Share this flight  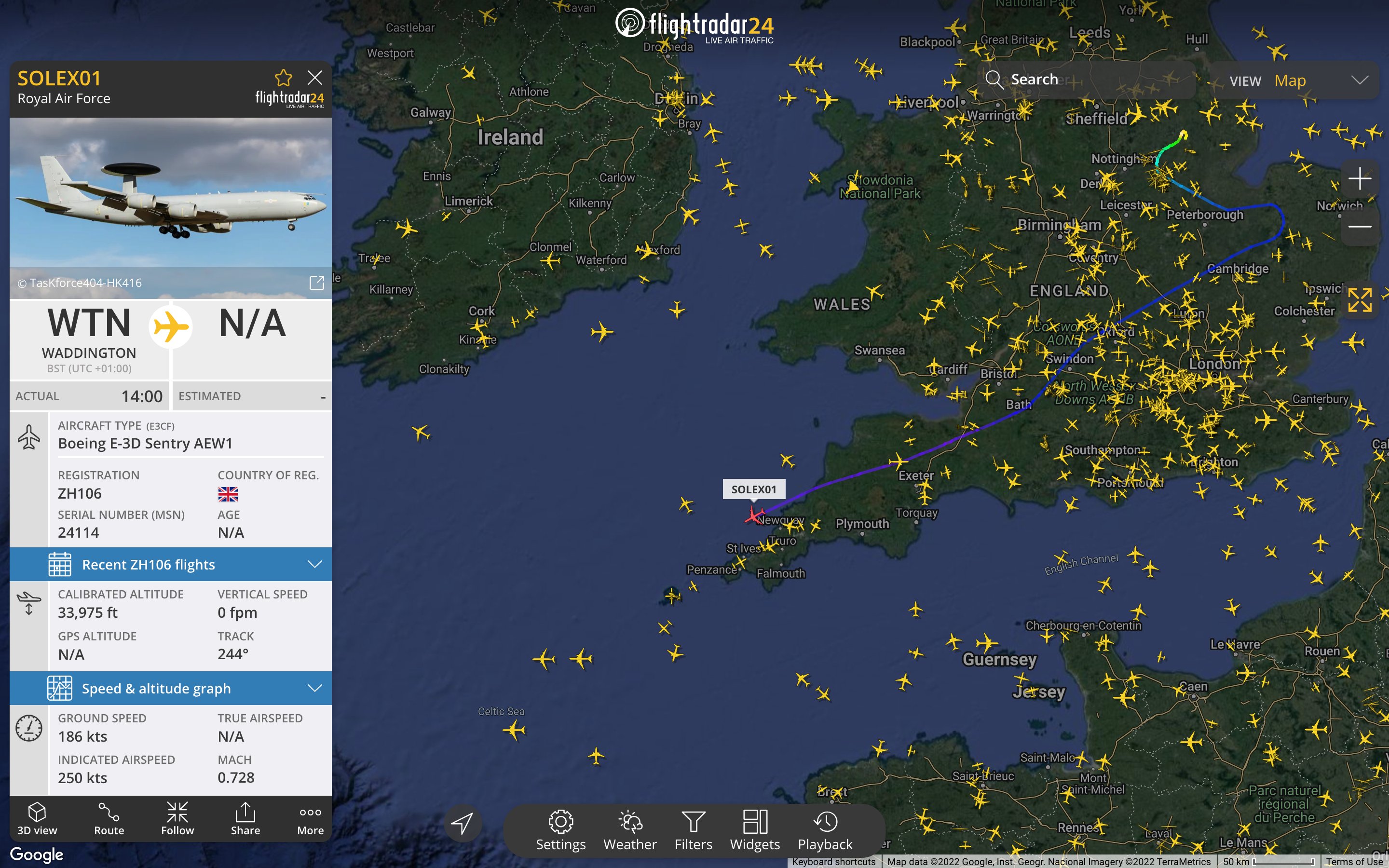click(x=245, y=819)
